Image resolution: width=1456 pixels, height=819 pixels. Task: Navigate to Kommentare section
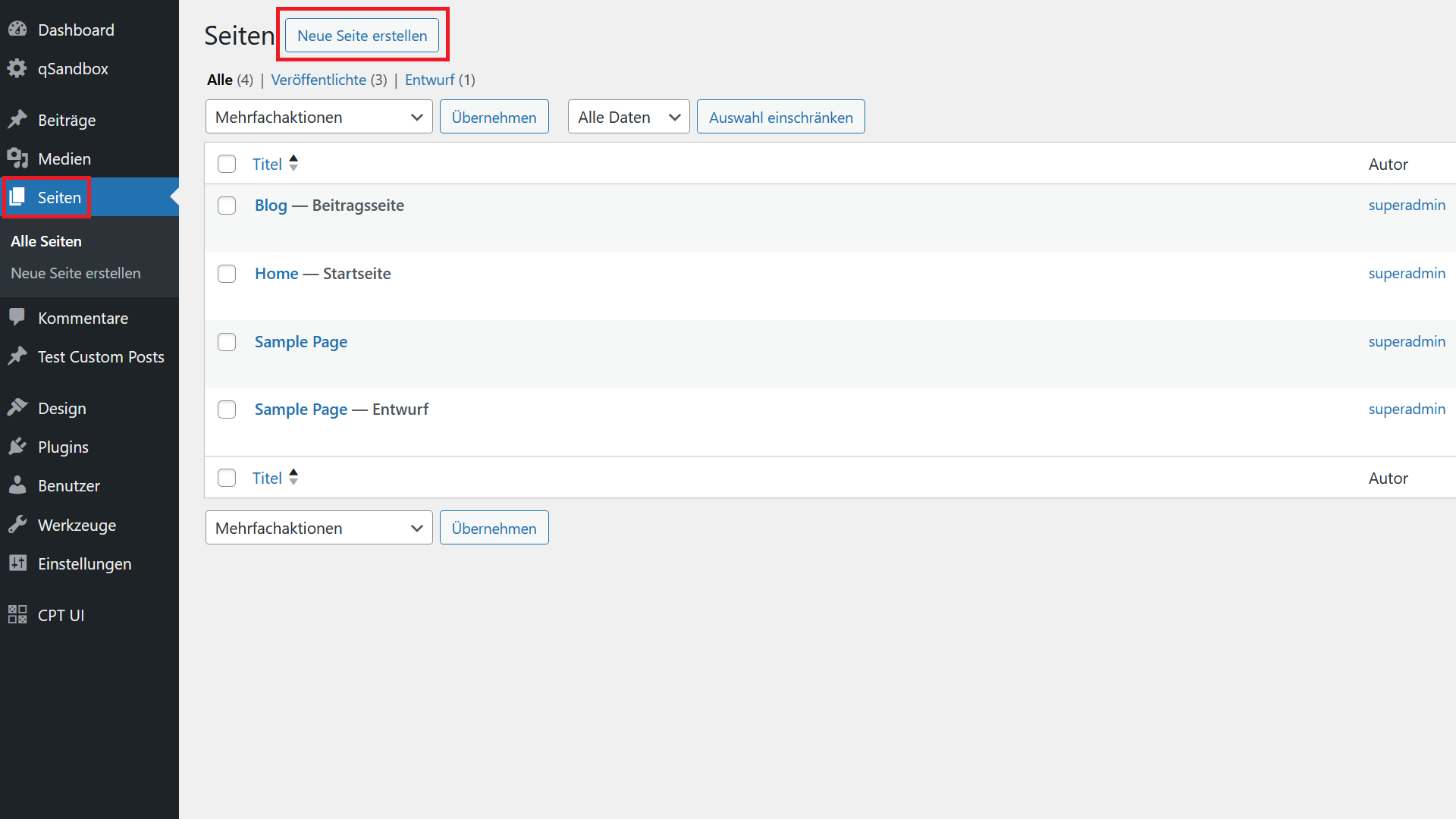tap(83, 318)
